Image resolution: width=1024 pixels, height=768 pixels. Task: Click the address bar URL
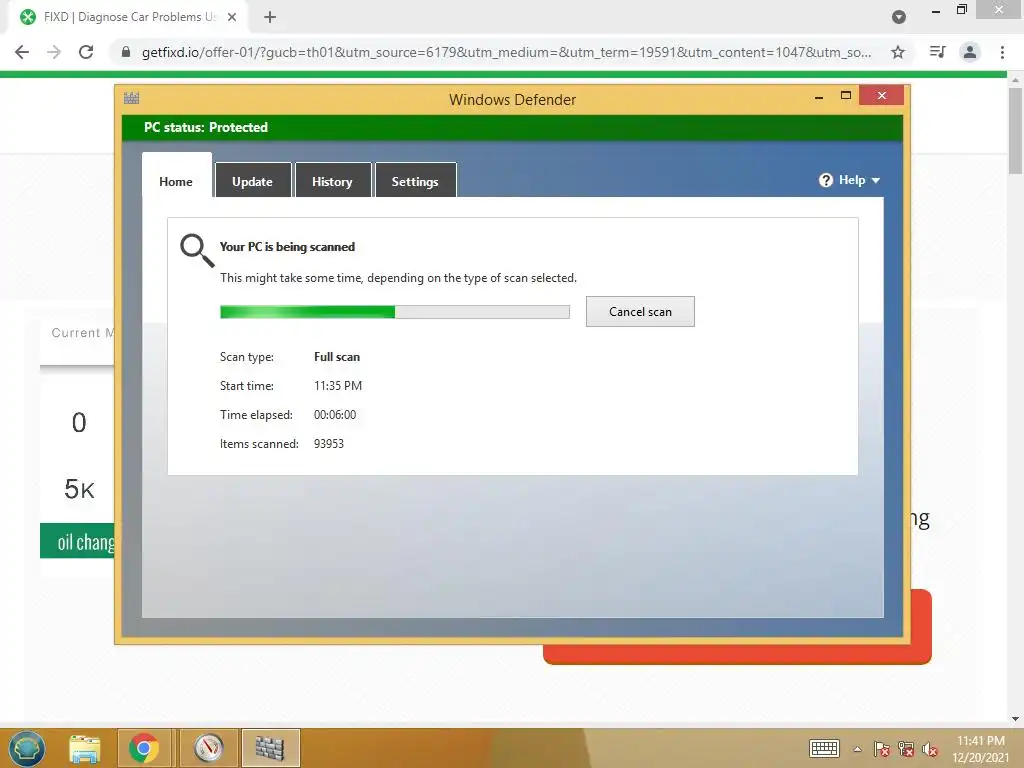pyautogui.click(x=506, y=52)
